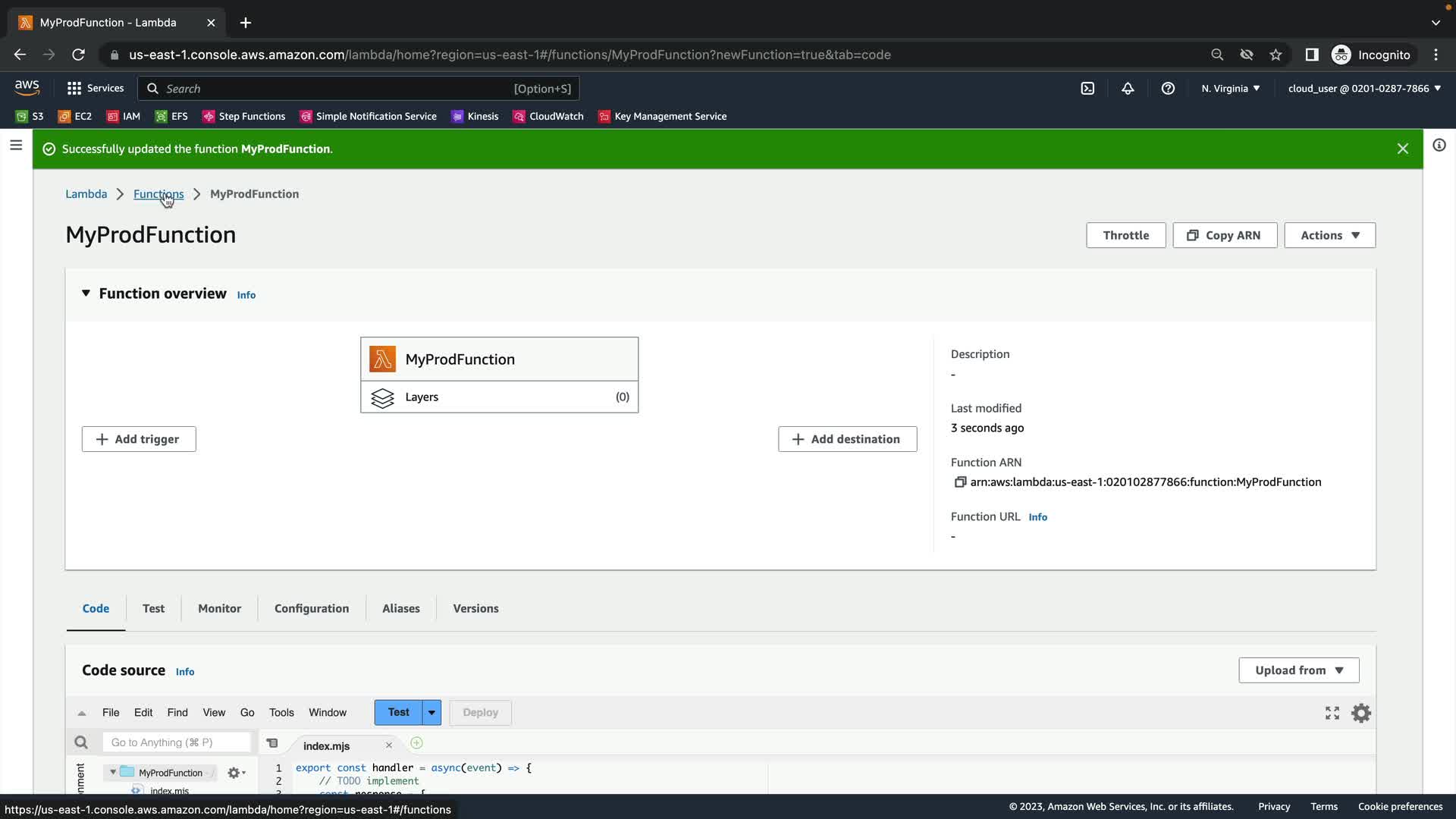Image resolution: width=1456 pixels, height=819 pixels.
Task: Click the Go to Anything input field
Action: 177,742
